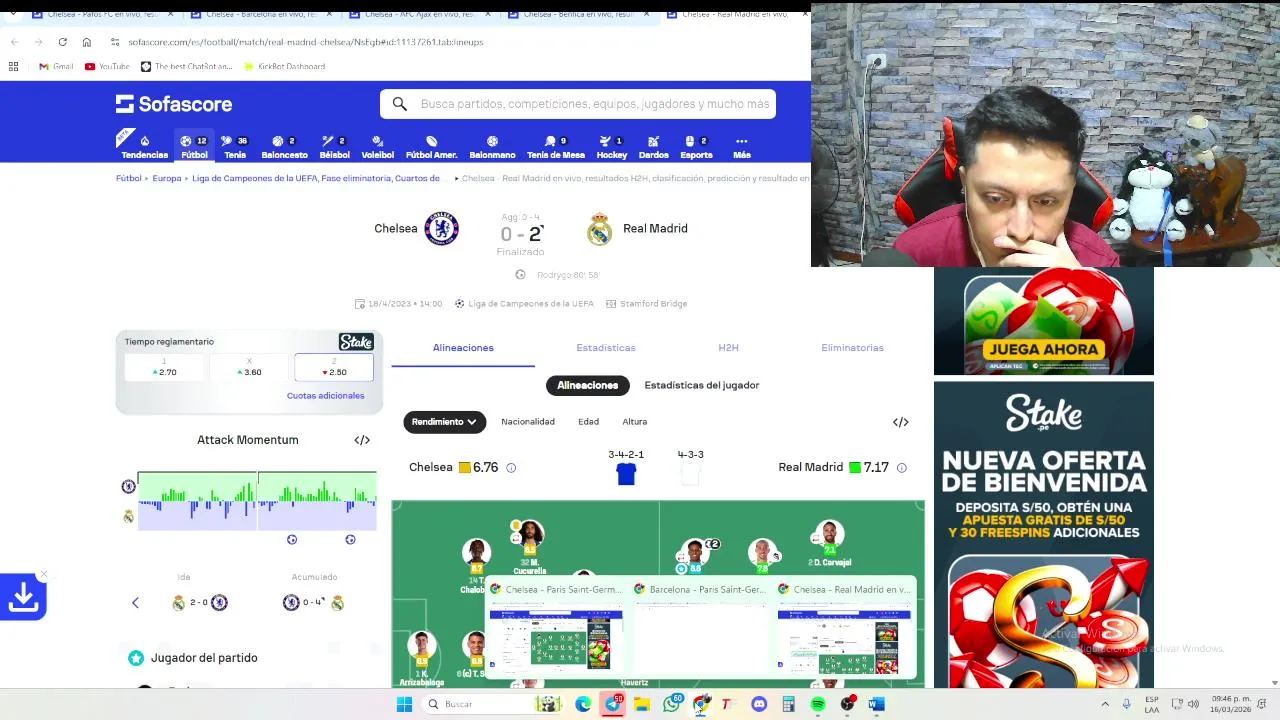The image size is (1280, 720).
Task: Reload the page in the browser
Action: tap(62, 42)
